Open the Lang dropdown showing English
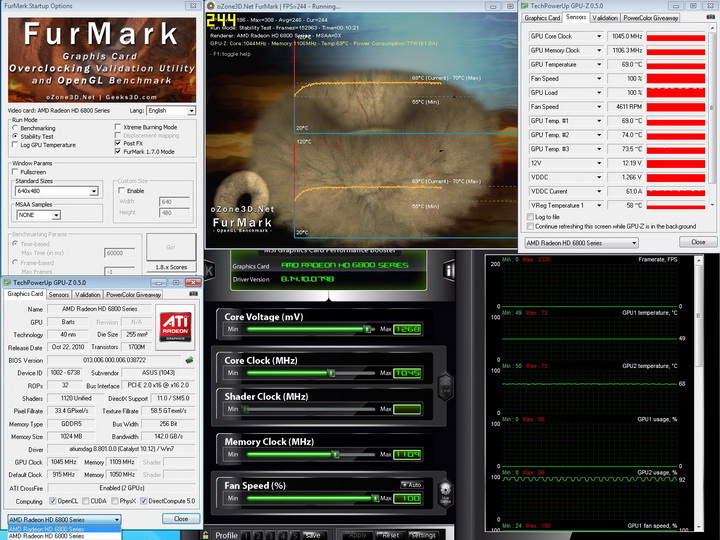The width and height of the screenshot is (720, 540). (x=171, y=111)
